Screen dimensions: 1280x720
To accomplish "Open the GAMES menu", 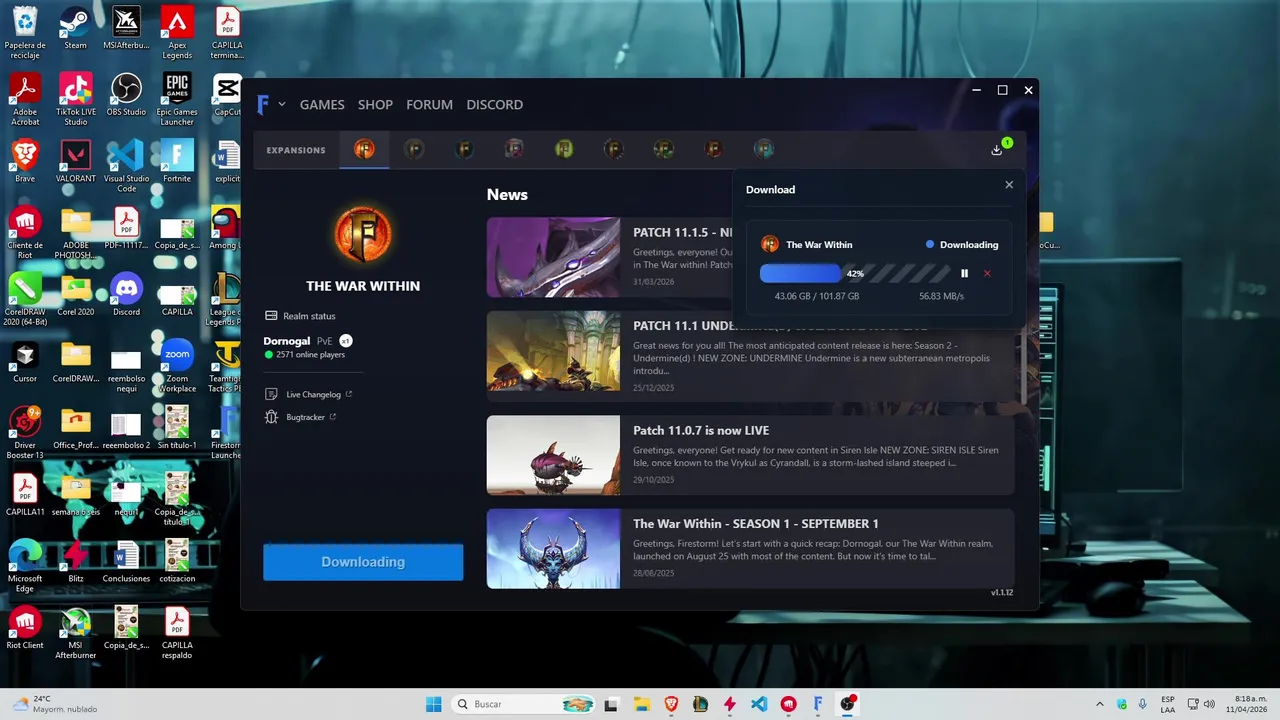I will pos(322,104).
